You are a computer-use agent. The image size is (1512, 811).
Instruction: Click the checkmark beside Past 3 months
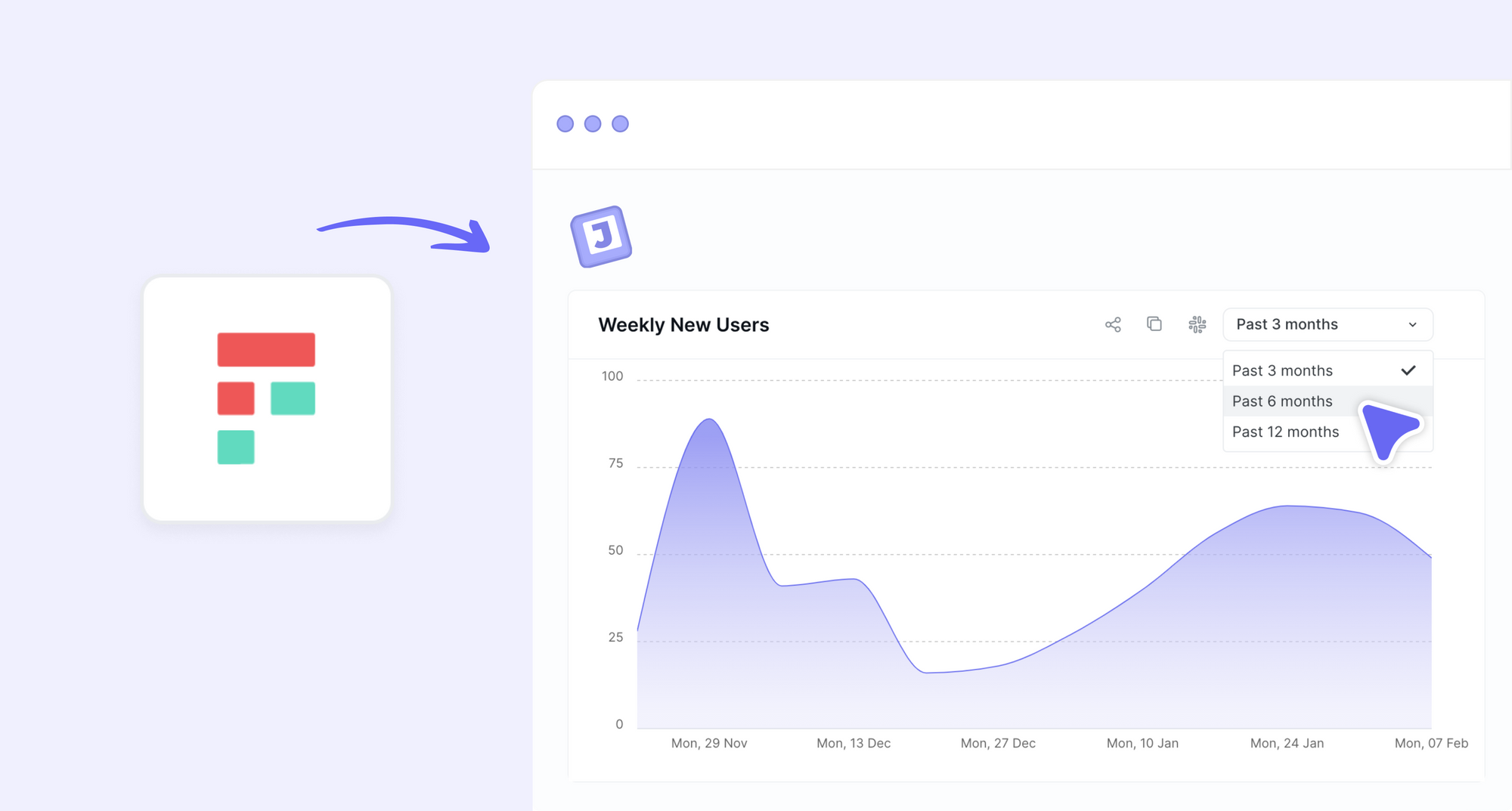pos(1408,370)
